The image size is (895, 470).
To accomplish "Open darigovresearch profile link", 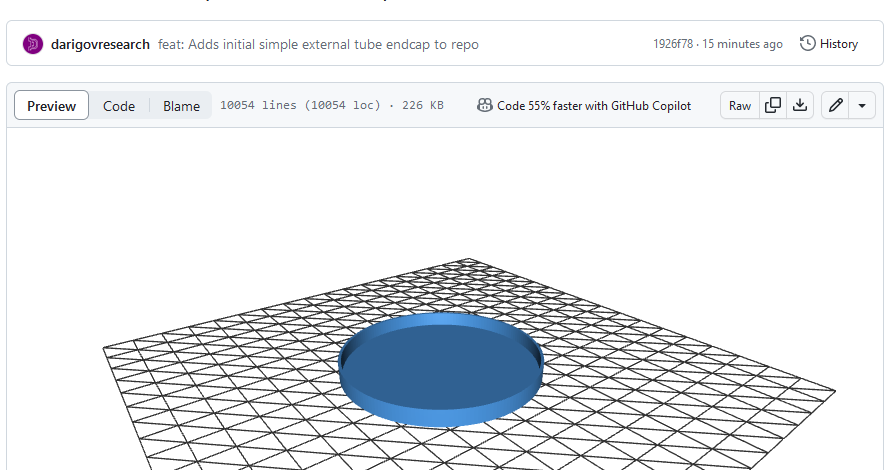I will point(100,44).
